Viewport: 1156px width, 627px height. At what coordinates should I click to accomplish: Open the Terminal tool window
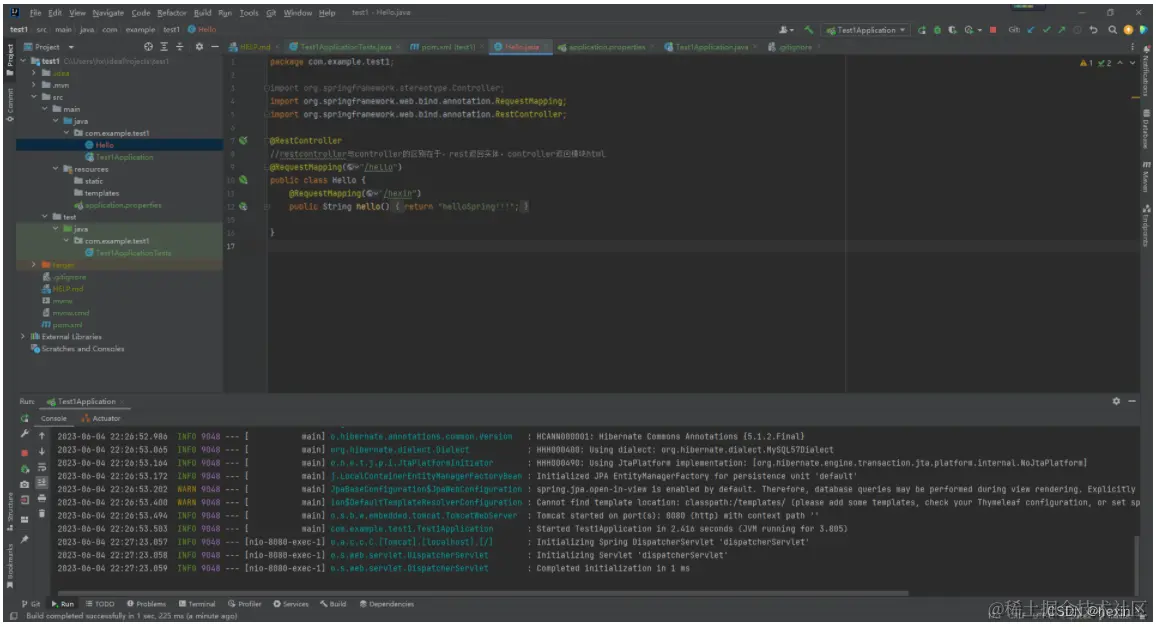(x=197, y=603)
